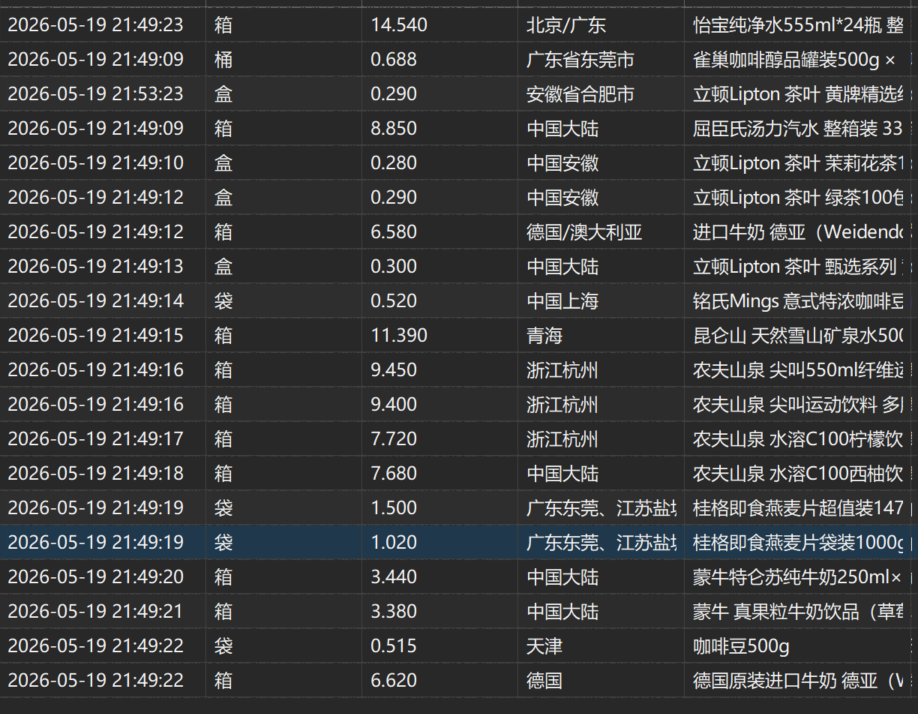
Task: Select the weight value 6.620
Action: pyautogui.click(x=393, y=681)
